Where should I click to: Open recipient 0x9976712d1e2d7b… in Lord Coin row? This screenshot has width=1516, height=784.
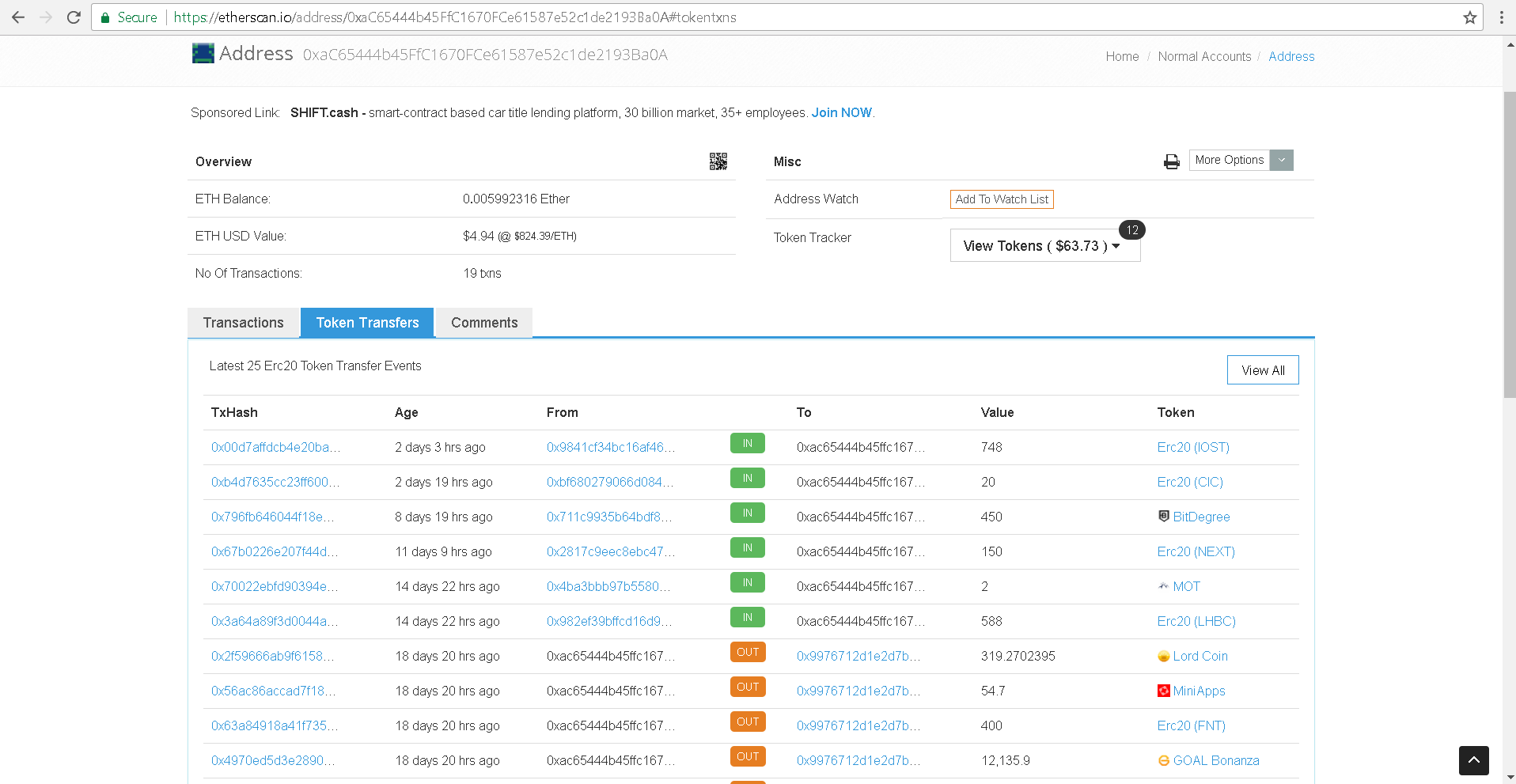(x=858, y=656)
